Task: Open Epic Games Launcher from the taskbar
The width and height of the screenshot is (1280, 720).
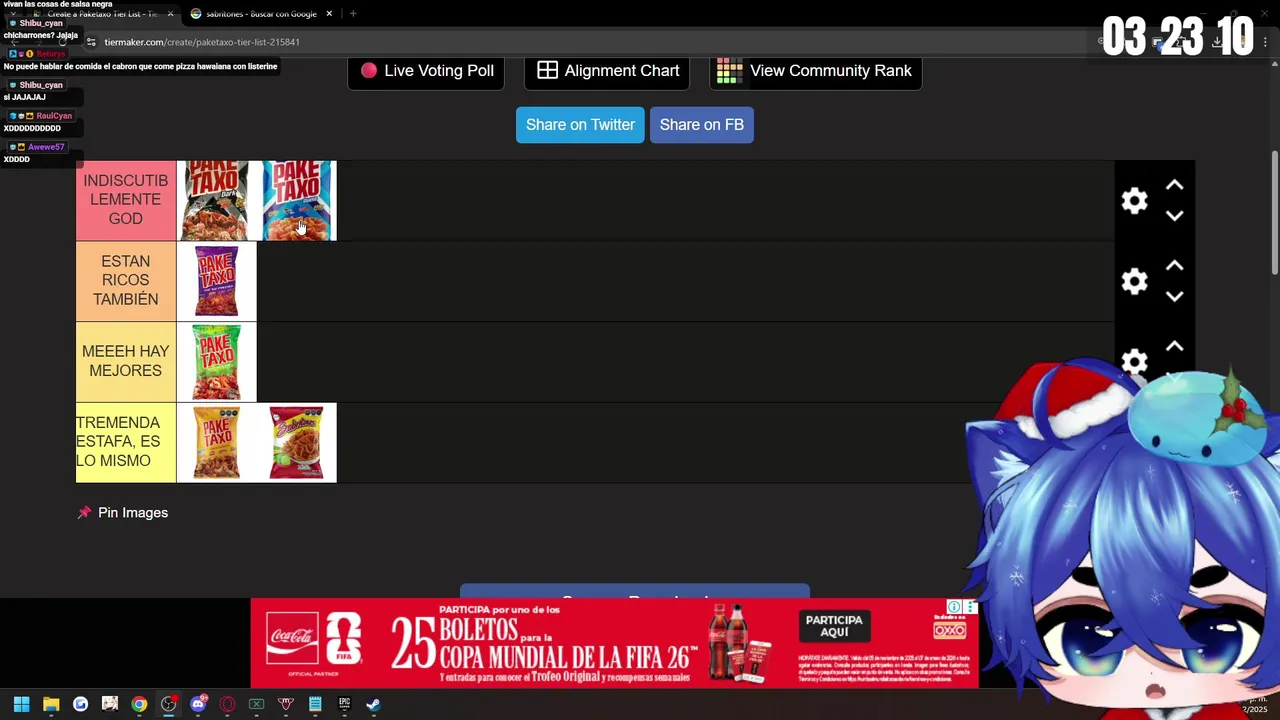Action: coord(344,704)
